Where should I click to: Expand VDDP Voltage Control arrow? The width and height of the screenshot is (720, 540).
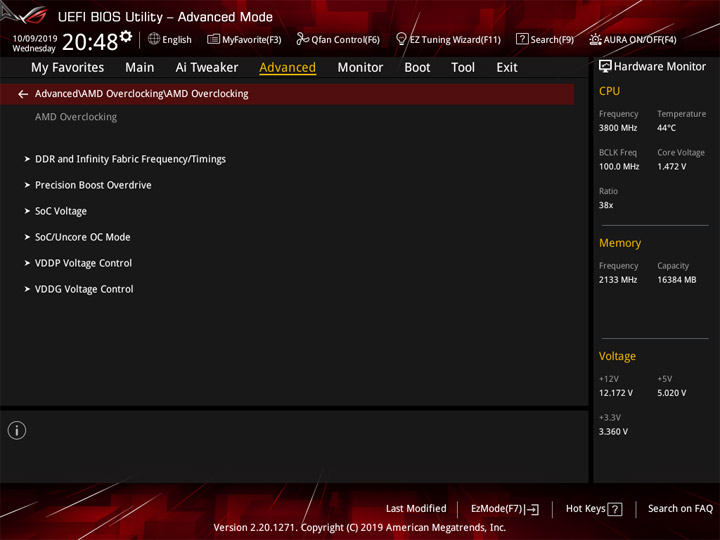(27, 263)
